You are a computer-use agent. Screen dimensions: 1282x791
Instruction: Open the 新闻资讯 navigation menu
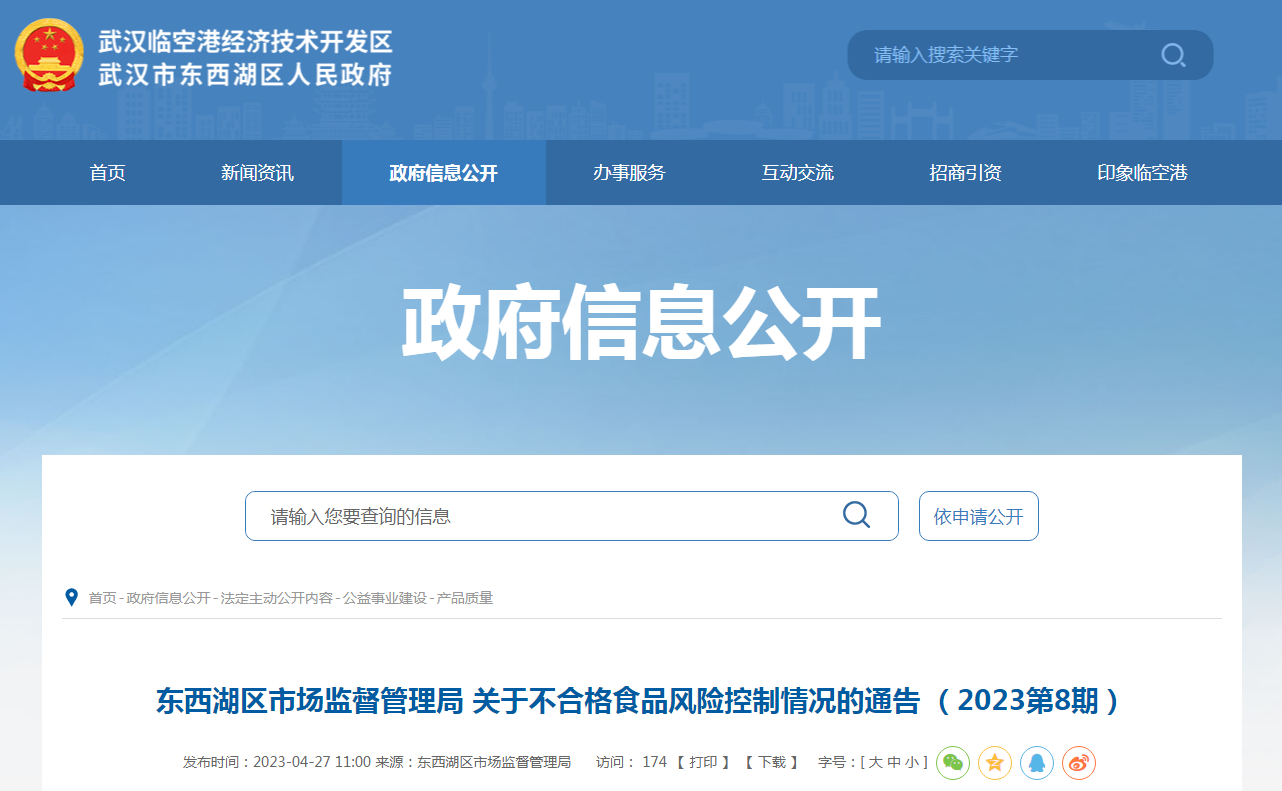point(258,173)
